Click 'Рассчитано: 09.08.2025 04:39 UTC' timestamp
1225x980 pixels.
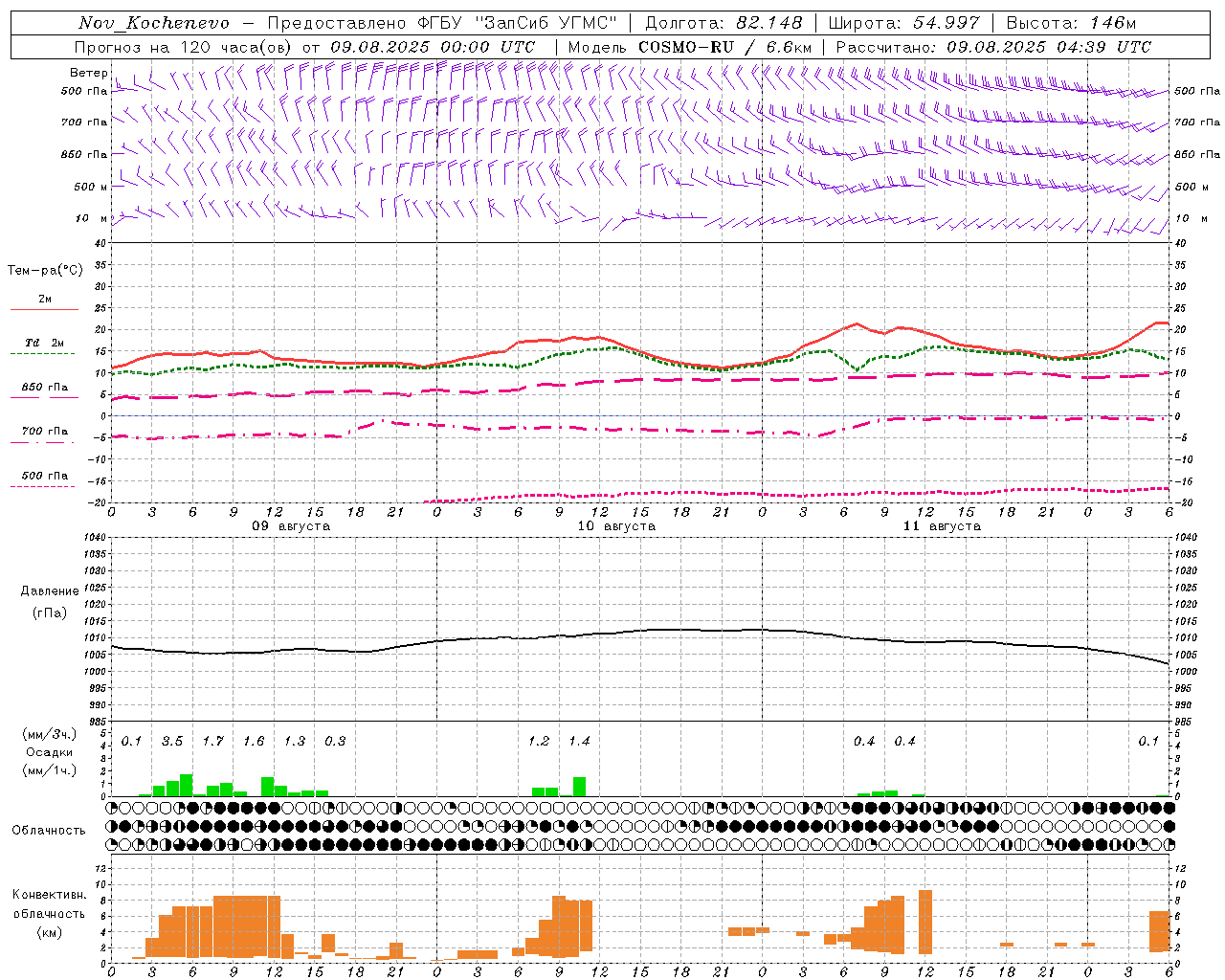[993, 47]
